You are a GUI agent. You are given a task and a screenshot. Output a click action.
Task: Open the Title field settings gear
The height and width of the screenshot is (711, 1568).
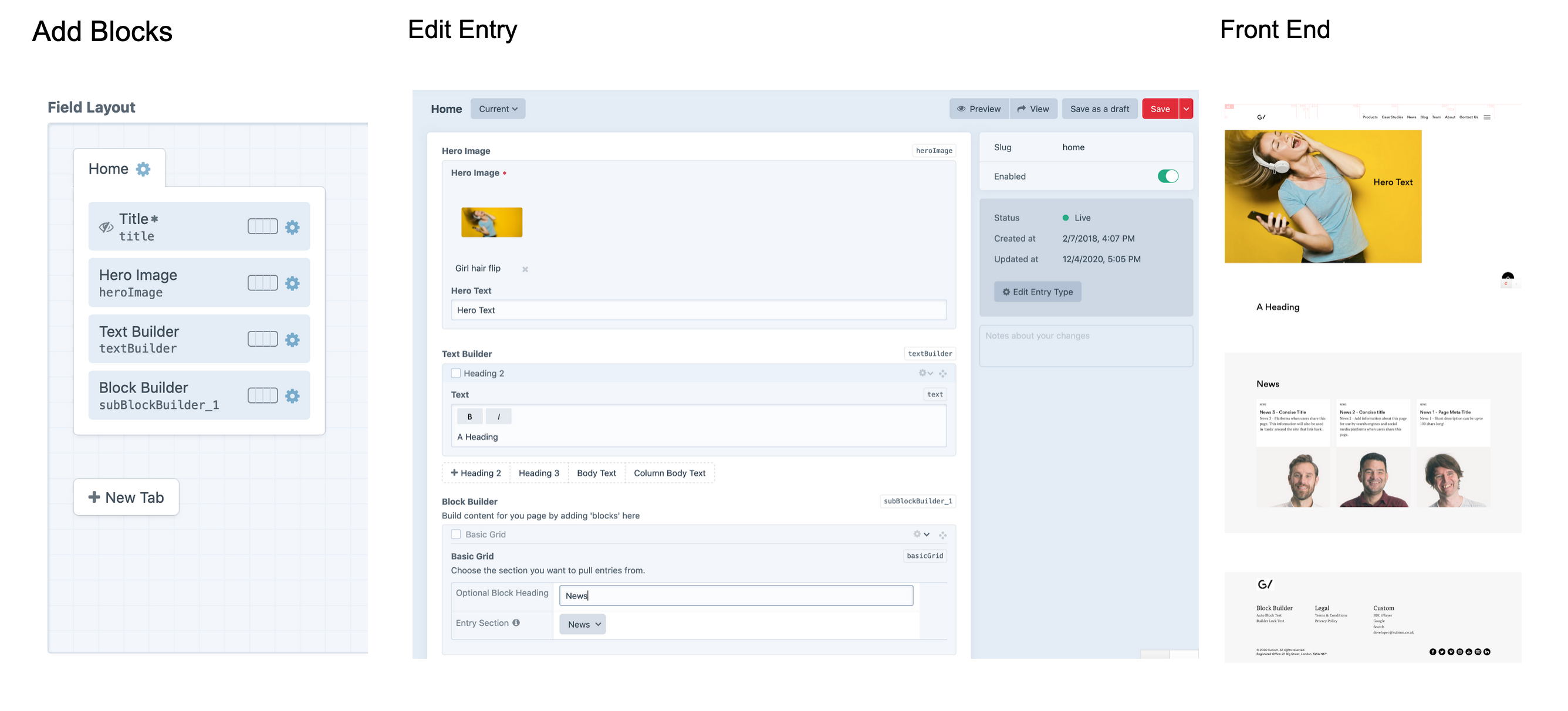pyautogui.click(x=292, y=226)
